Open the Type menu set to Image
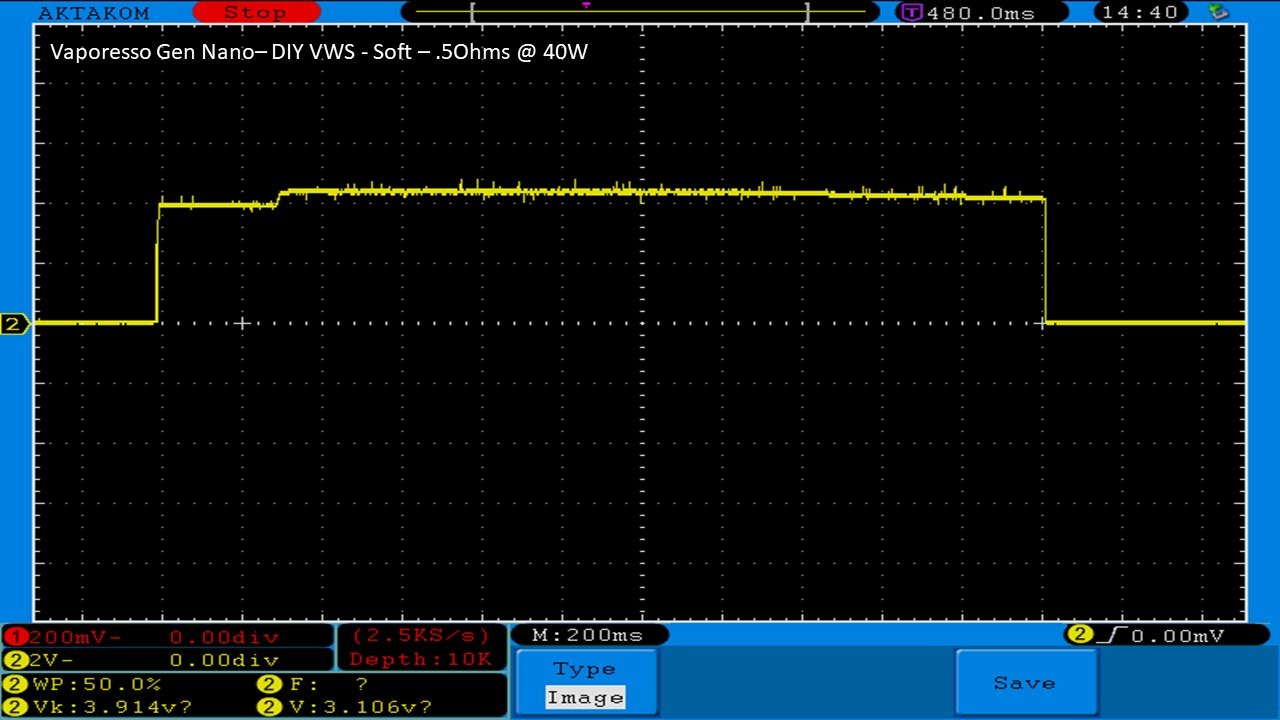Screen dimensions: 1280x720 [x=586, y=683]
